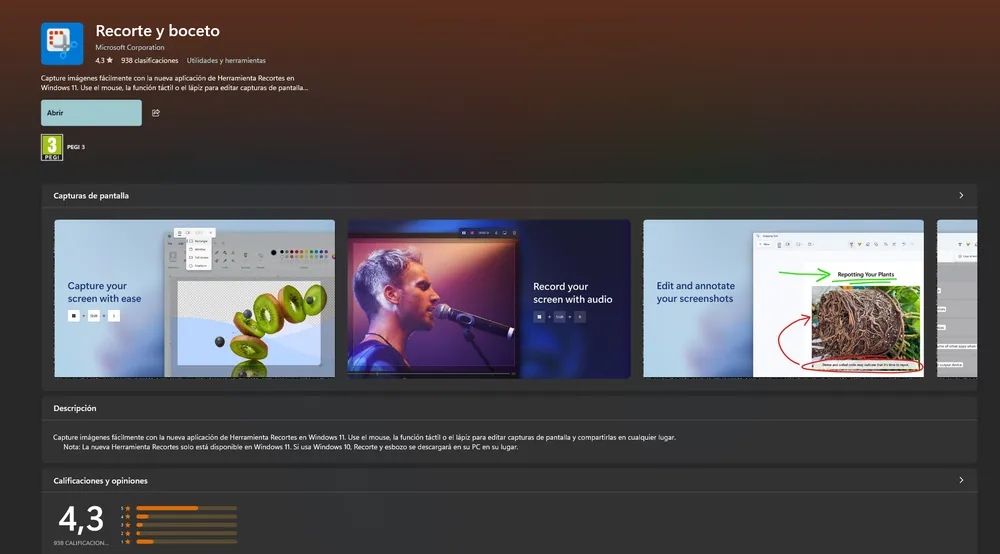Click the PEGI 3 rating badge
This screenshot has width=1000, height=554.
(52, 147)
